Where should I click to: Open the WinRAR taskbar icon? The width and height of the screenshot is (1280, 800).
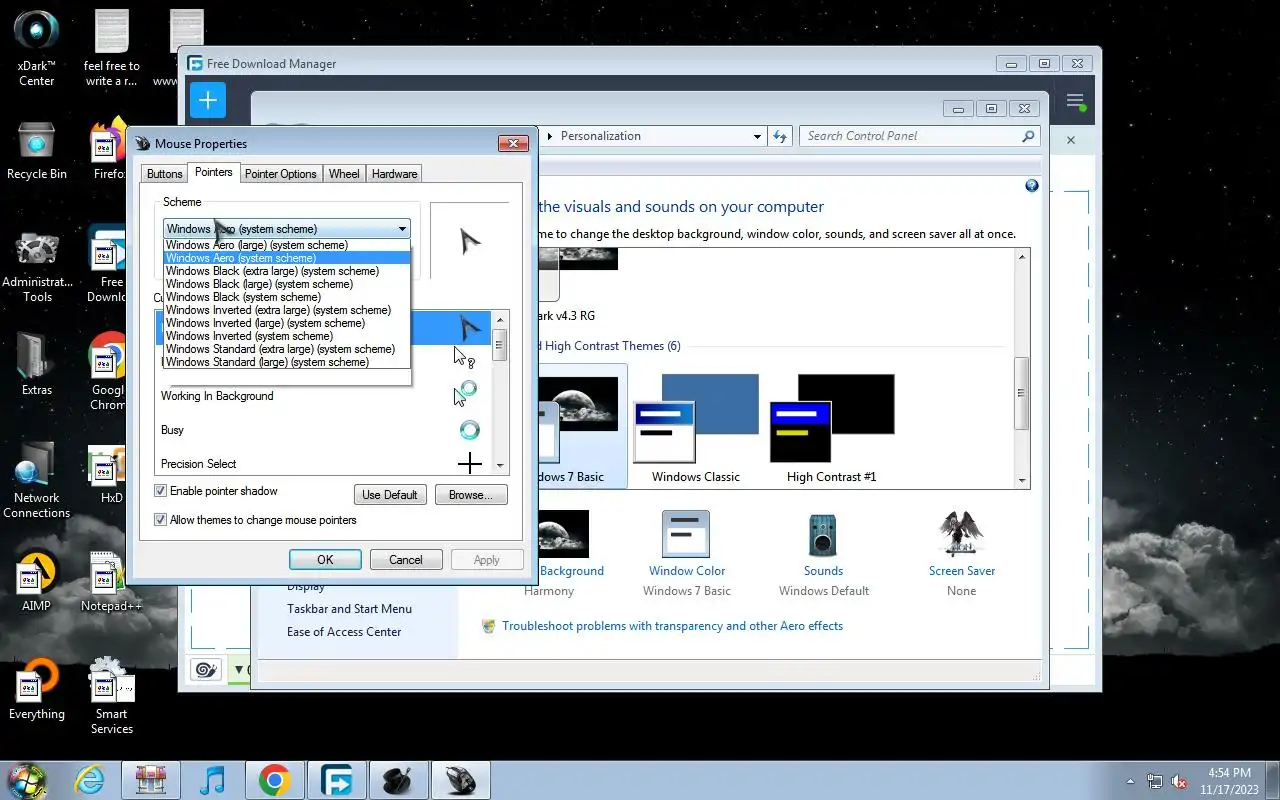[151, 779]
